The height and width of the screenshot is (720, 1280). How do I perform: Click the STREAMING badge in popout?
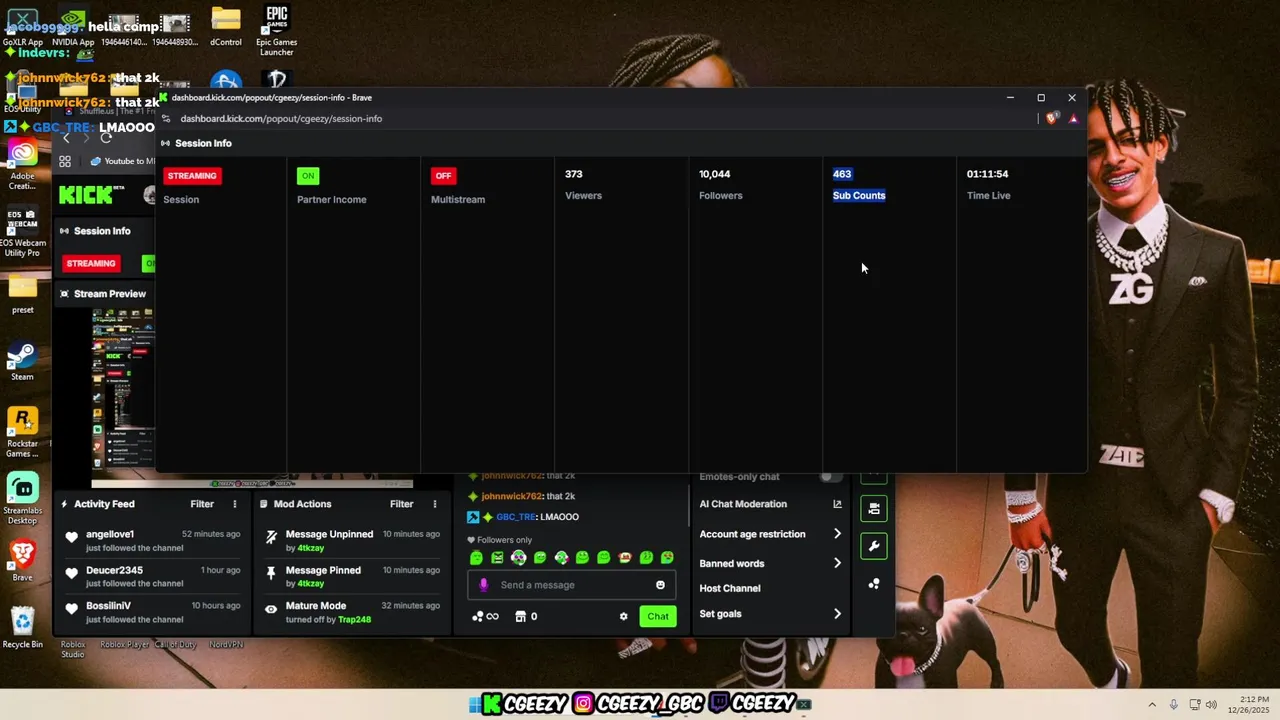pyautogui.click(x=192, y=176)
